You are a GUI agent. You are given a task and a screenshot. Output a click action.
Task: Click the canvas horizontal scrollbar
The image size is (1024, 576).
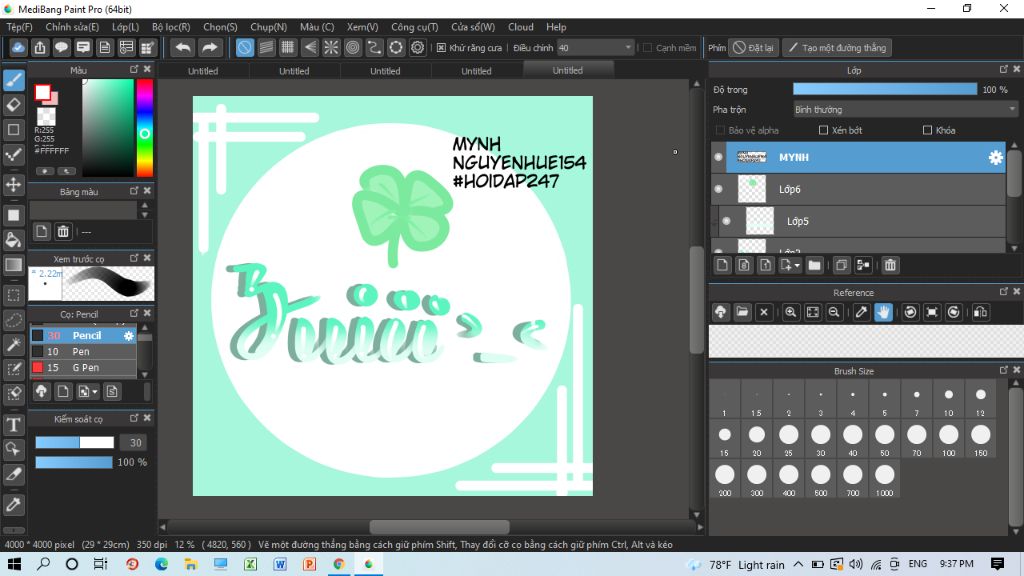(x=439, y=526)
